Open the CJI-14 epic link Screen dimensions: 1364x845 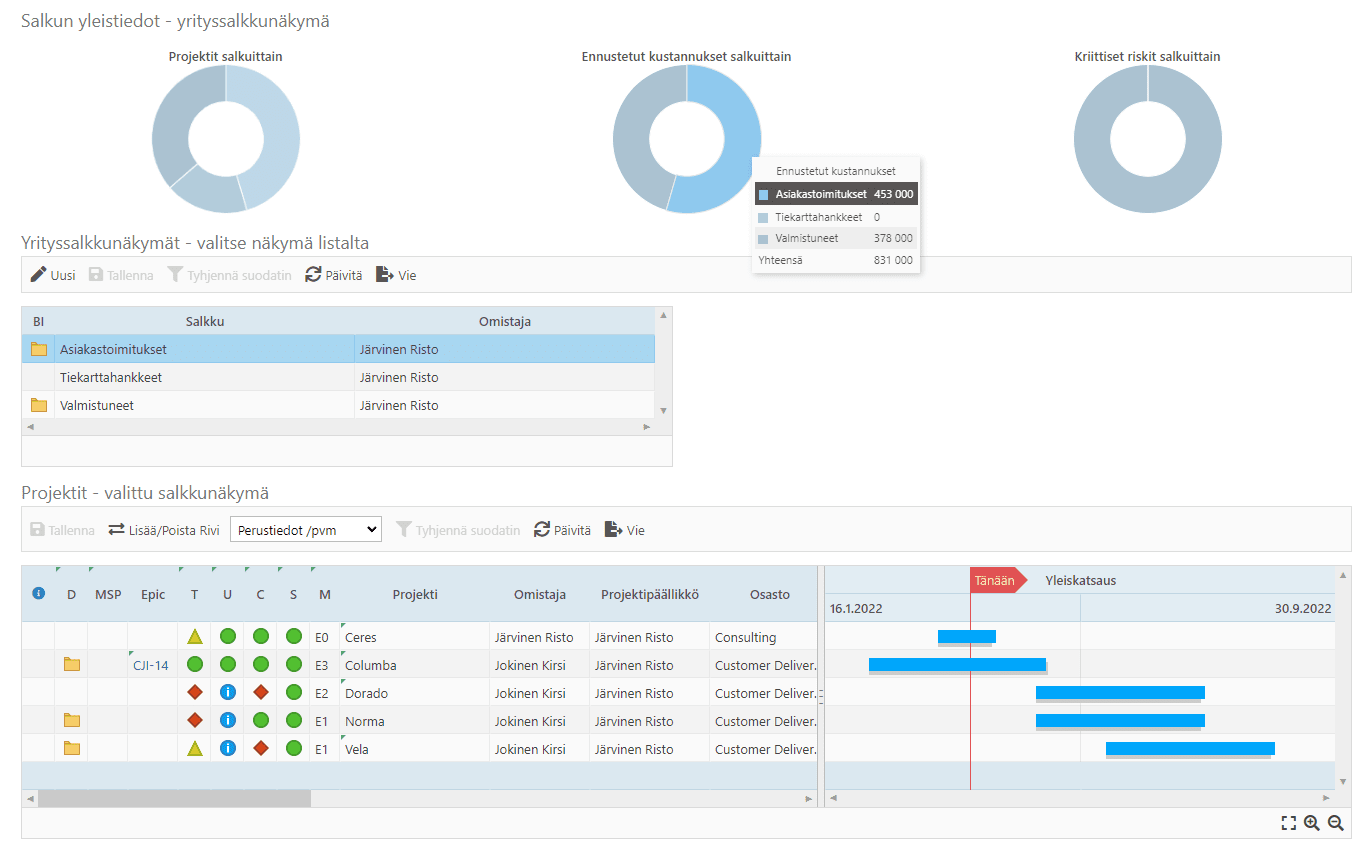151,665
